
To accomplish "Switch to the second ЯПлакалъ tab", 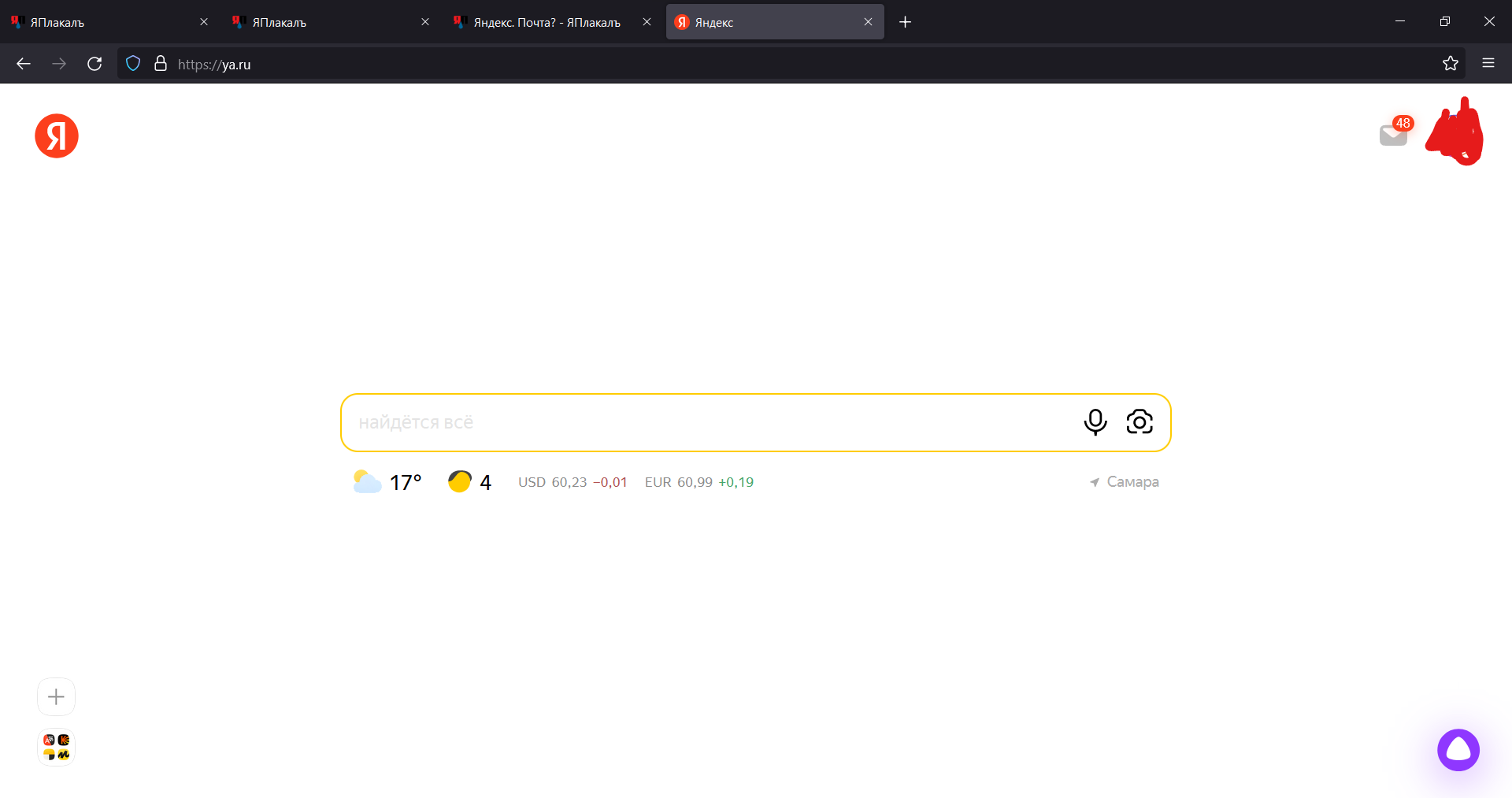I will pyautogui.click(x=332, y=22).
